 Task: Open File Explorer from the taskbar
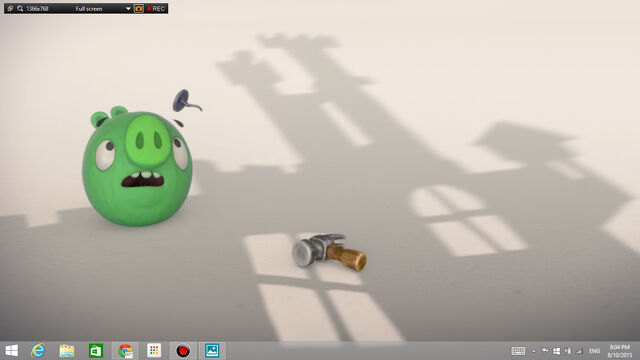67,351
